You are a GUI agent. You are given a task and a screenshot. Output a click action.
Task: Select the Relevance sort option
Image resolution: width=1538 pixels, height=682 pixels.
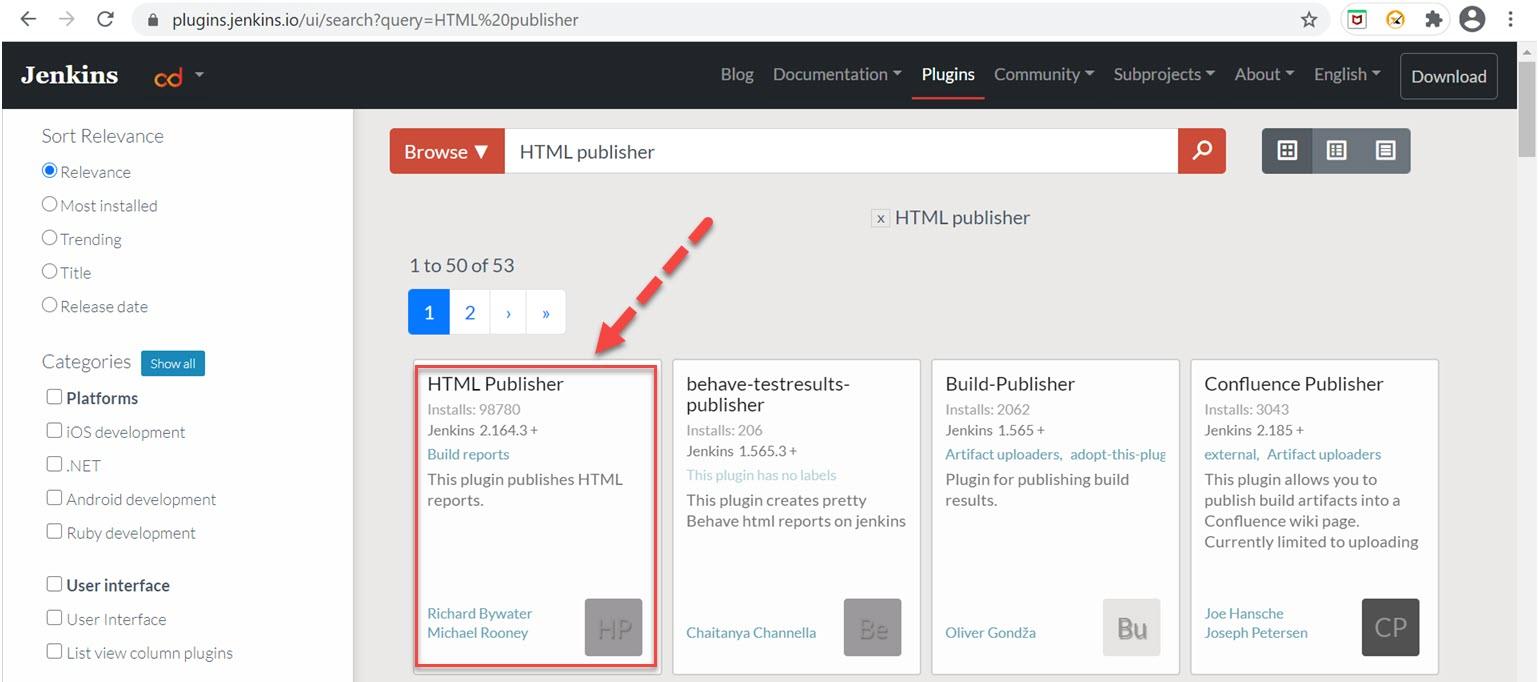pos(49,171)
